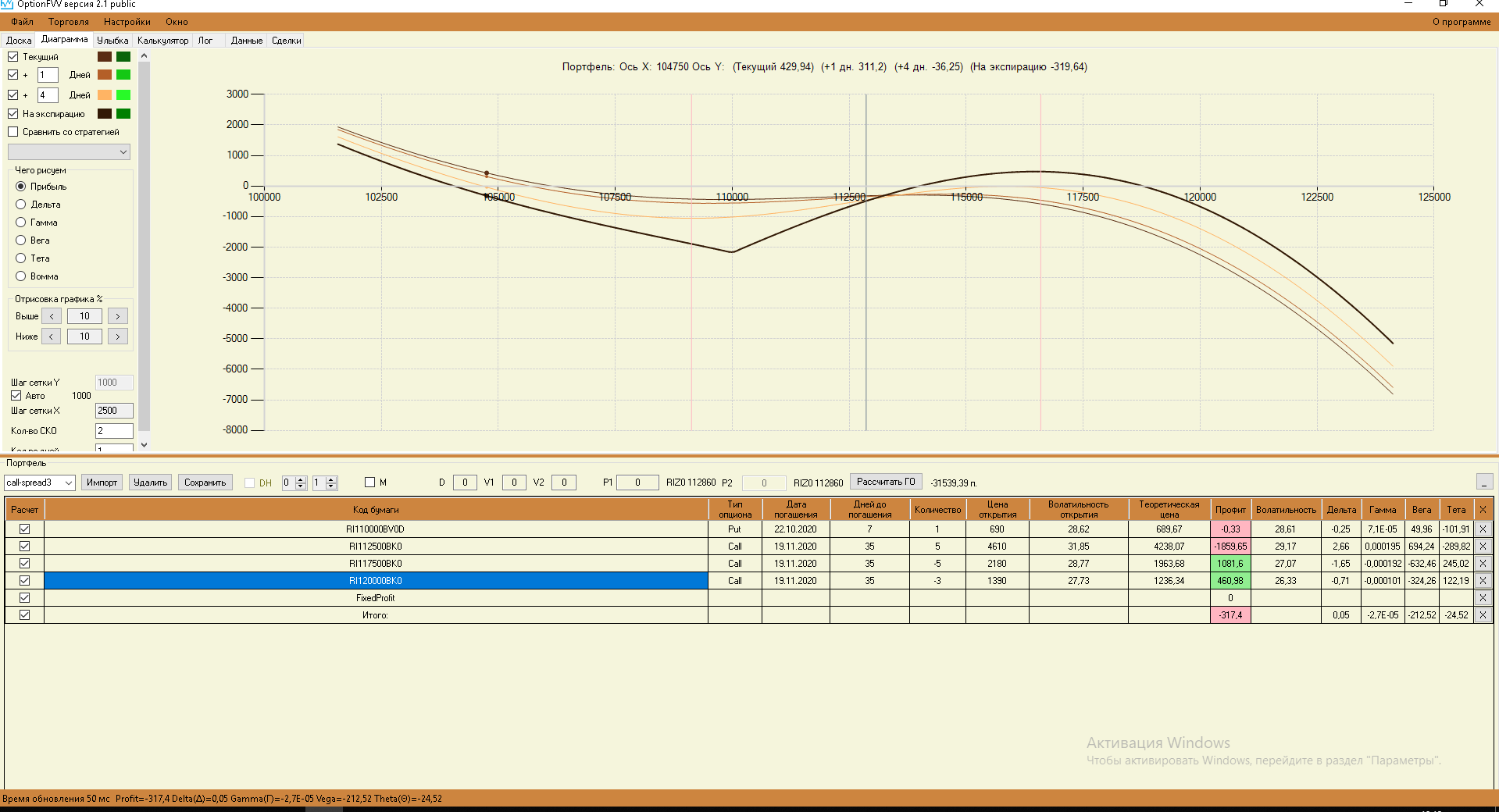This screenshot has height=812, width=1499.
Task: Open the Торговля menu
Action: click(69, 22)
